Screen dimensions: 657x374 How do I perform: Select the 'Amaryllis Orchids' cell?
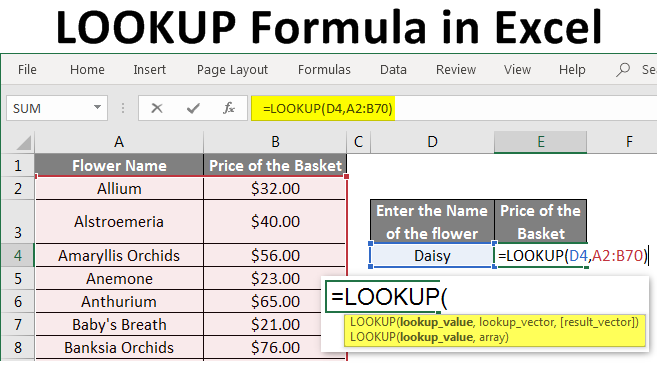[119, 255]
